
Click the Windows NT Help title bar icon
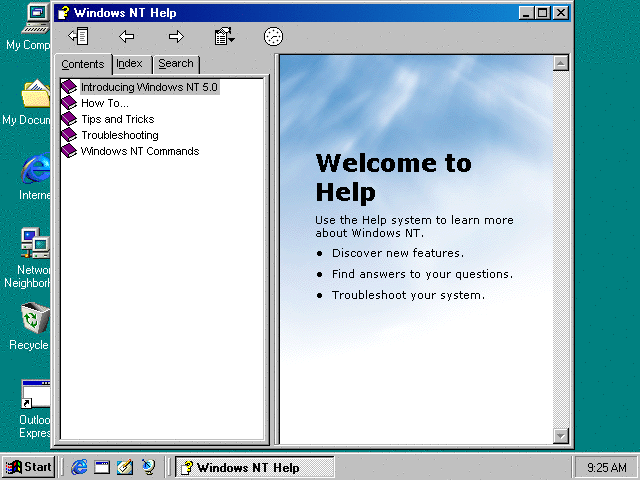[63, 13]
